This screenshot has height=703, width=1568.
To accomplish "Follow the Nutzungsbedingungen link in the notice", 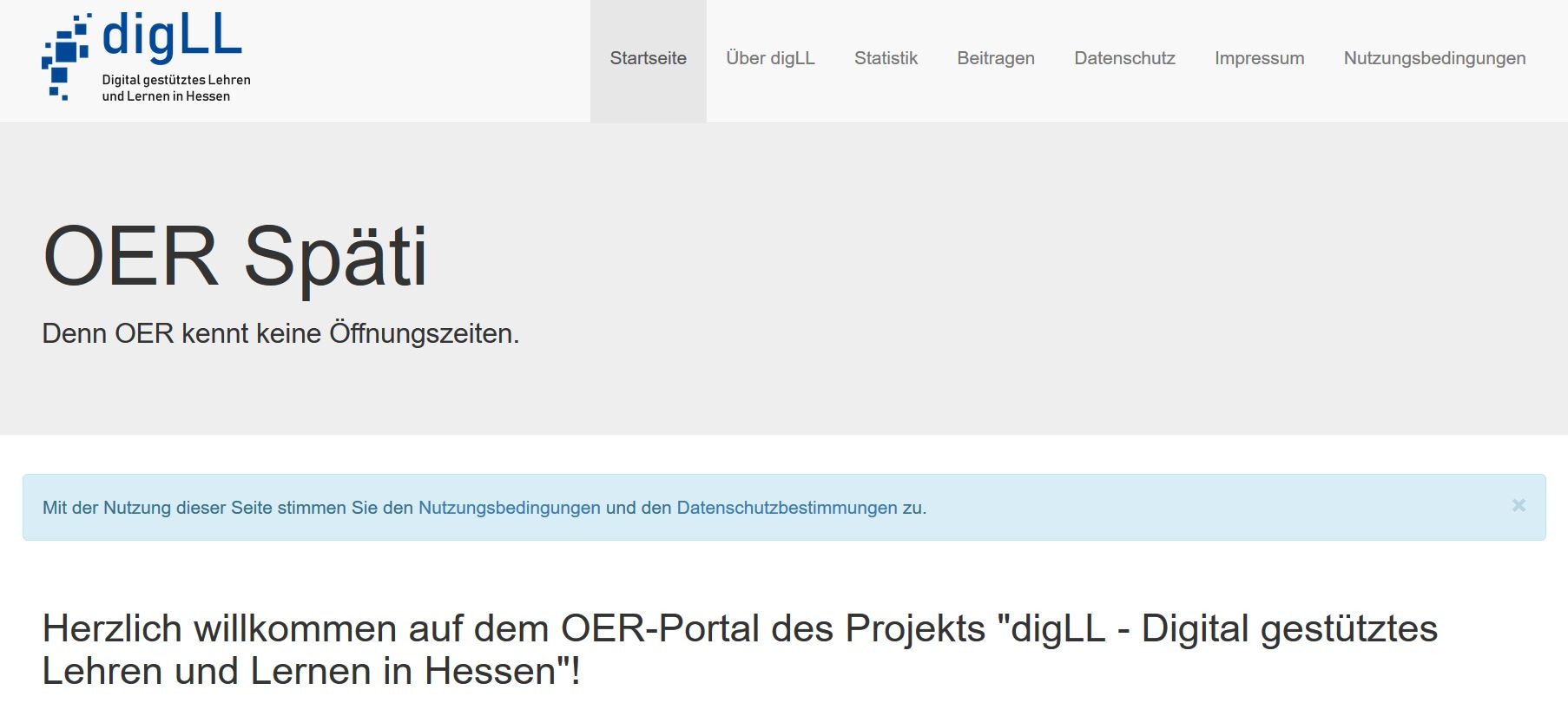I will (x=510, y=508).
